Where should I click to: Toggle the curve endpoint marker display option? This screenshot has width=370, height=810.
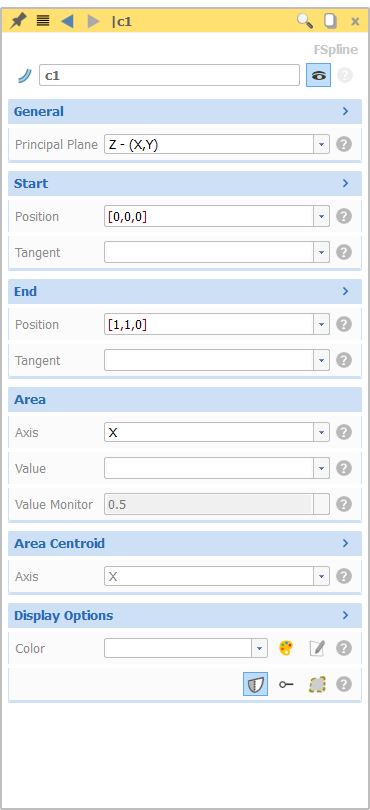point(286,684)
